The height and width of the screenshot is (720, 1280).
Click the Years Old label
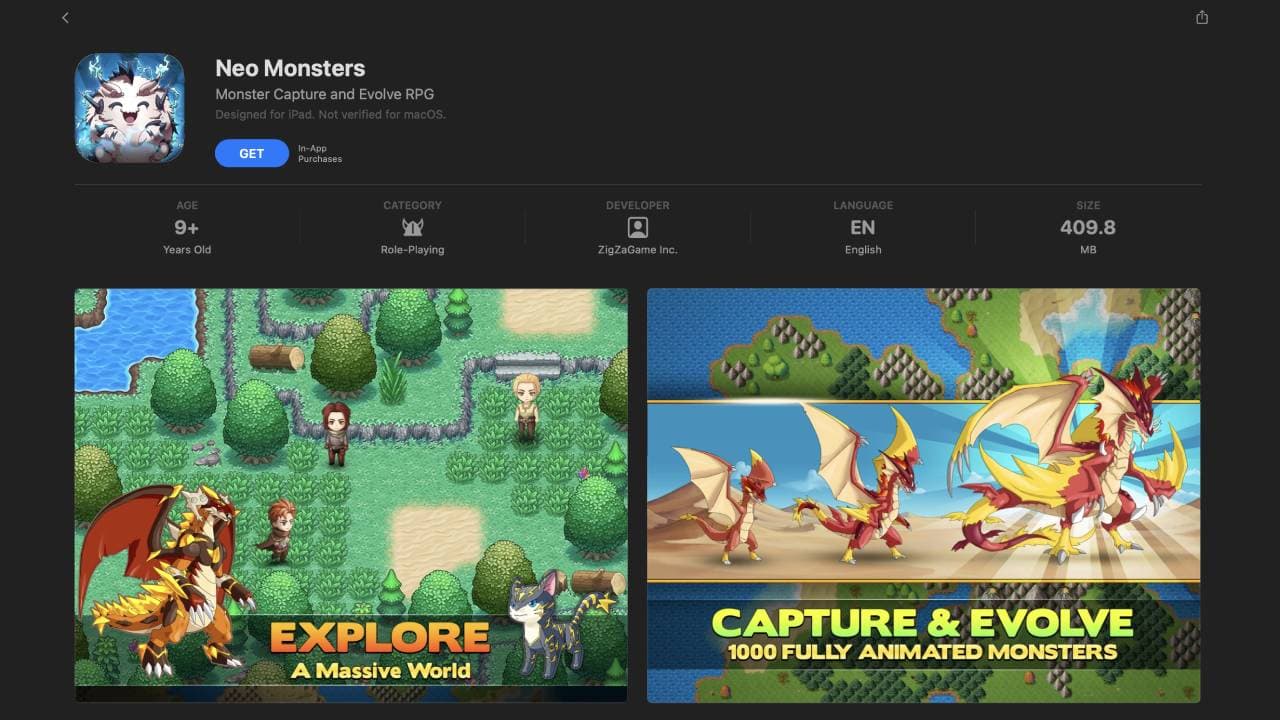(187, 250)
